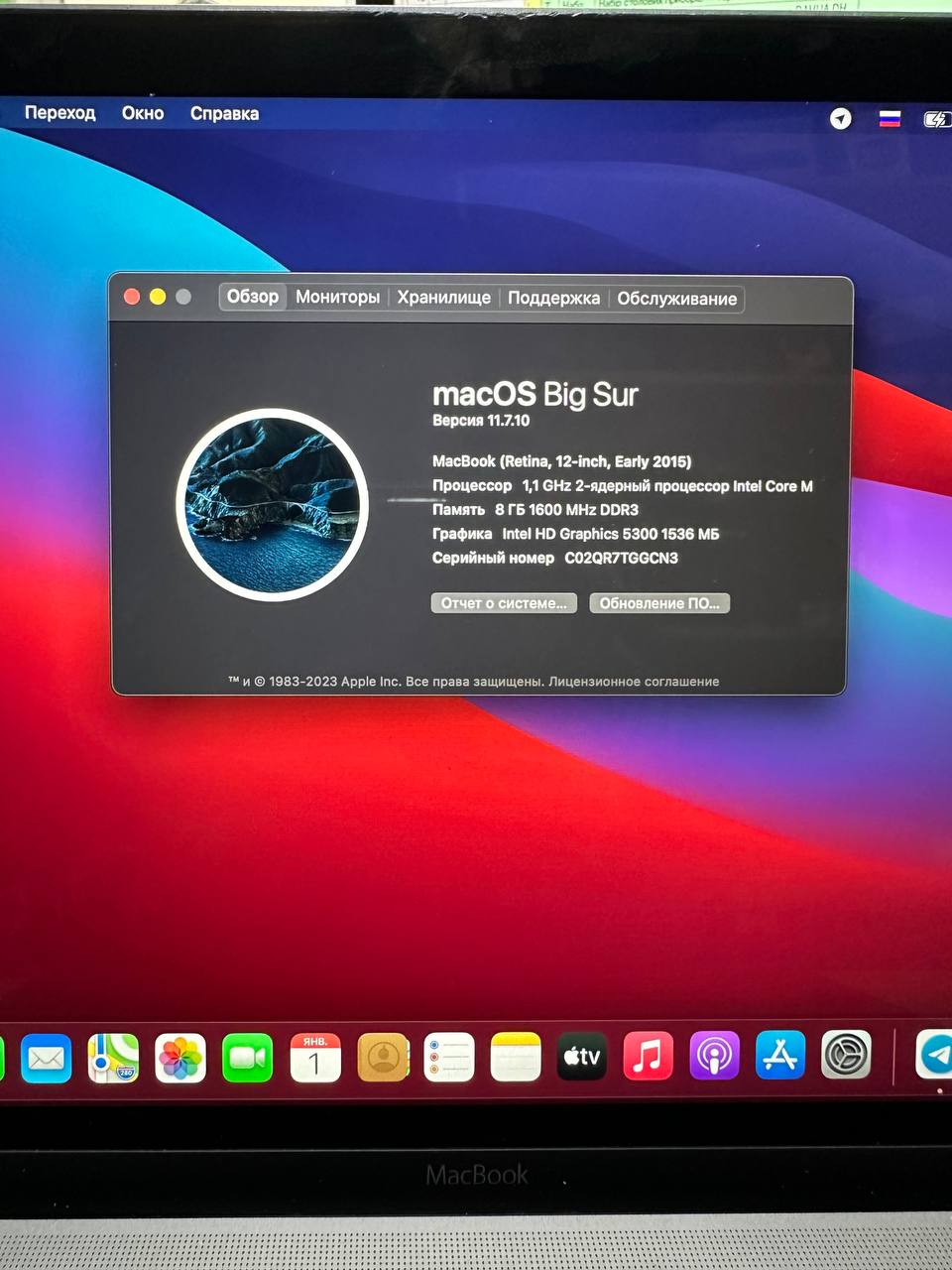
Task: Launch Maps from the Dock
Action: click(113, 1058)
